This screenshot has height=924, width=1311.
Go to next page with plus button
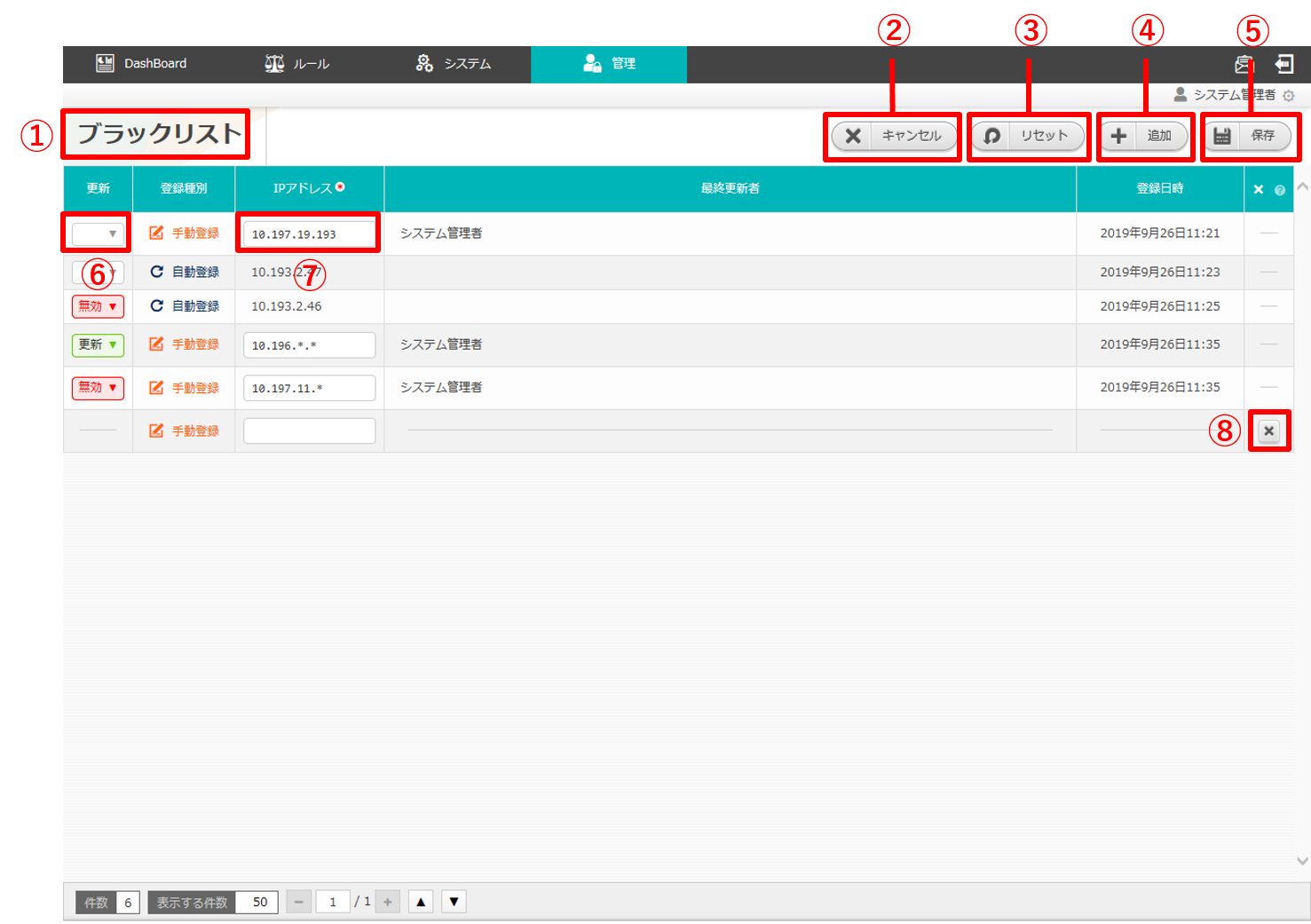click(388, 902)
